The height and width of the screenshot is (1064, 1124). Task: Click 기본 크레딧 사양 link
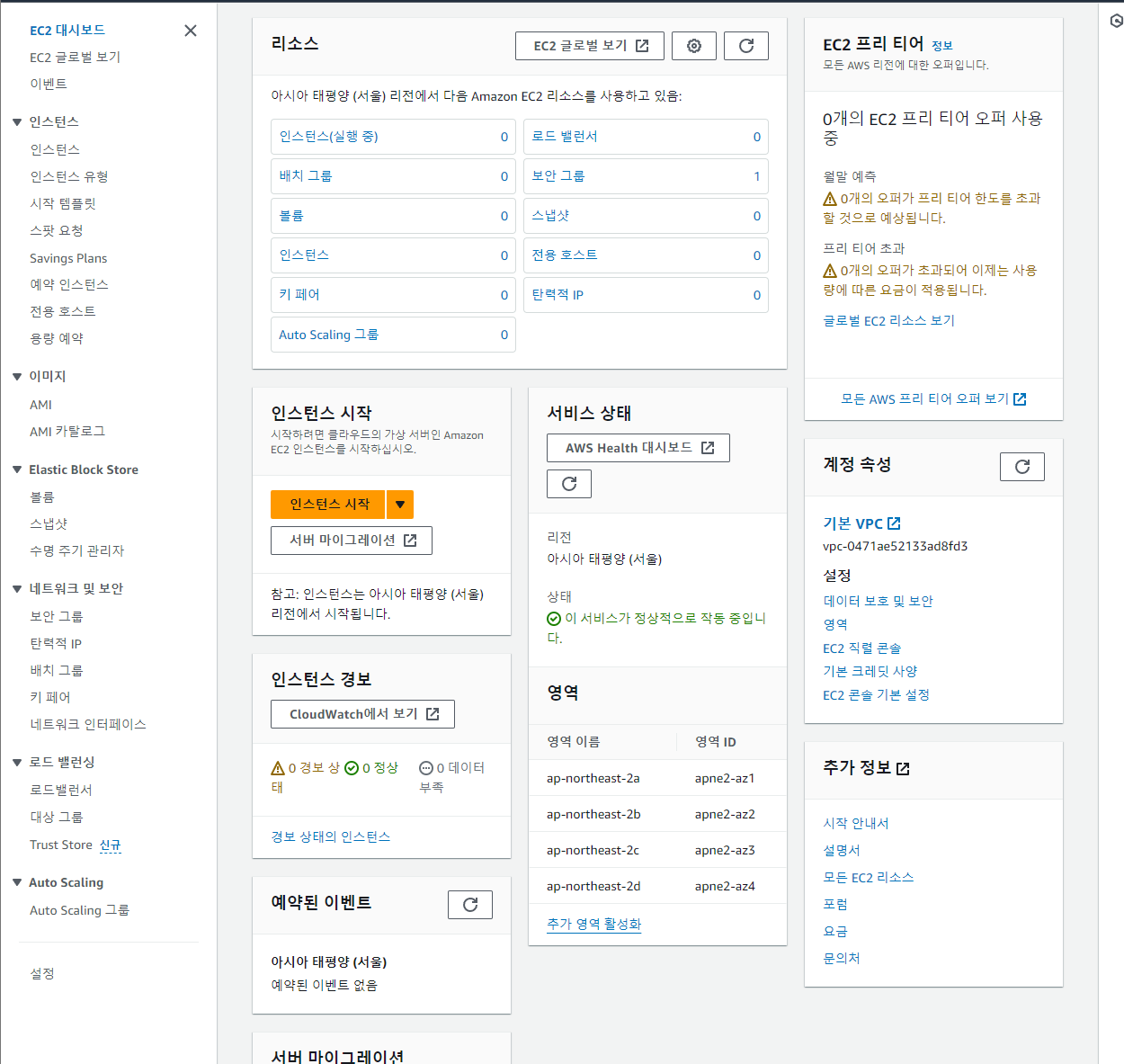(x=870, y=672)
